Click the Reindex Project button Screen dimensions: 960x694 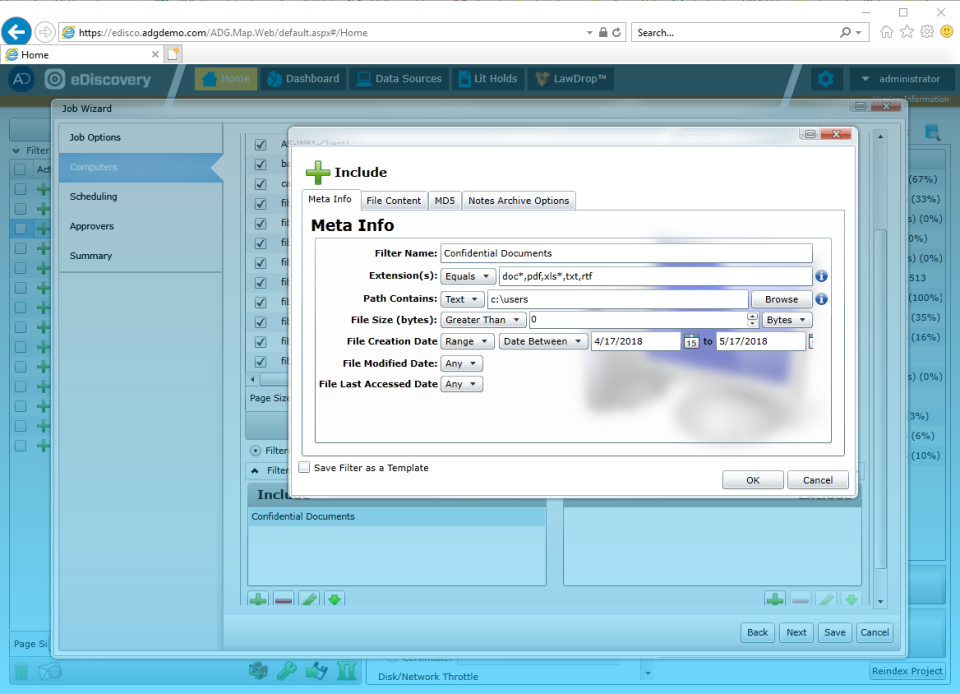(x=906, y=671)
